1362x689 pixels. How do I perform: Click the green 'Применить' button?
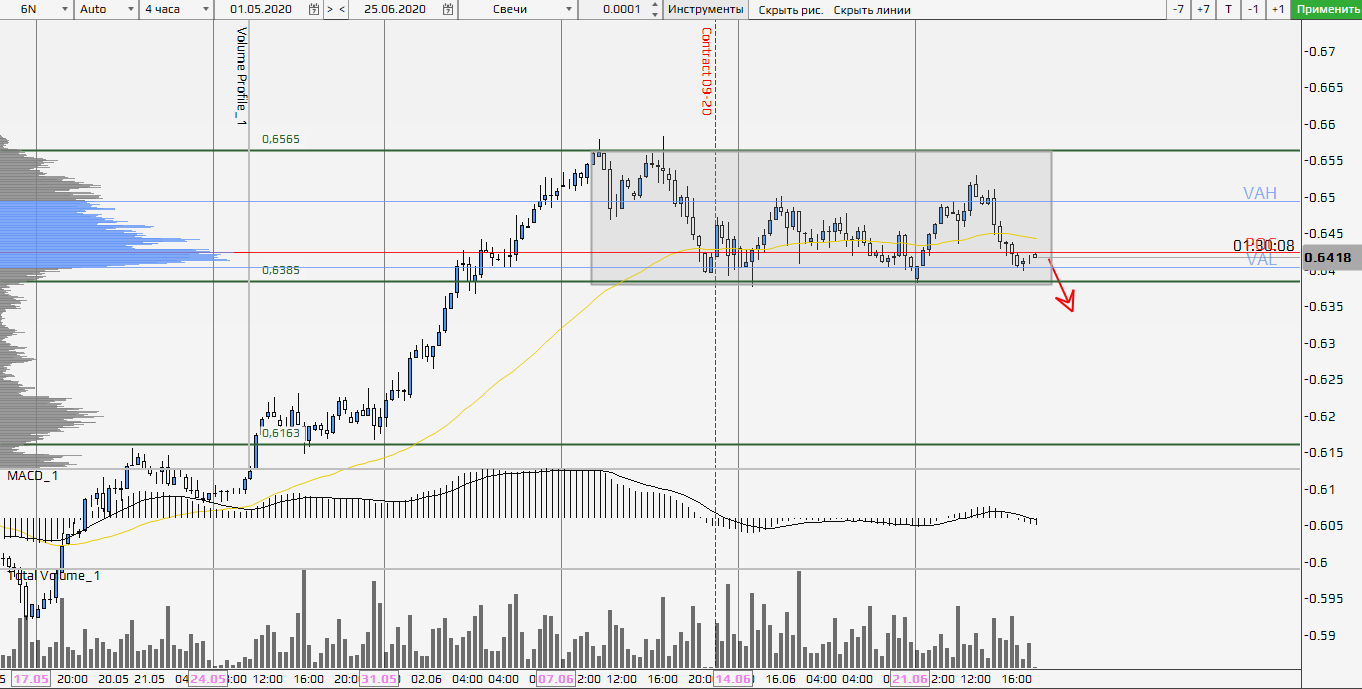(1326, 9)
